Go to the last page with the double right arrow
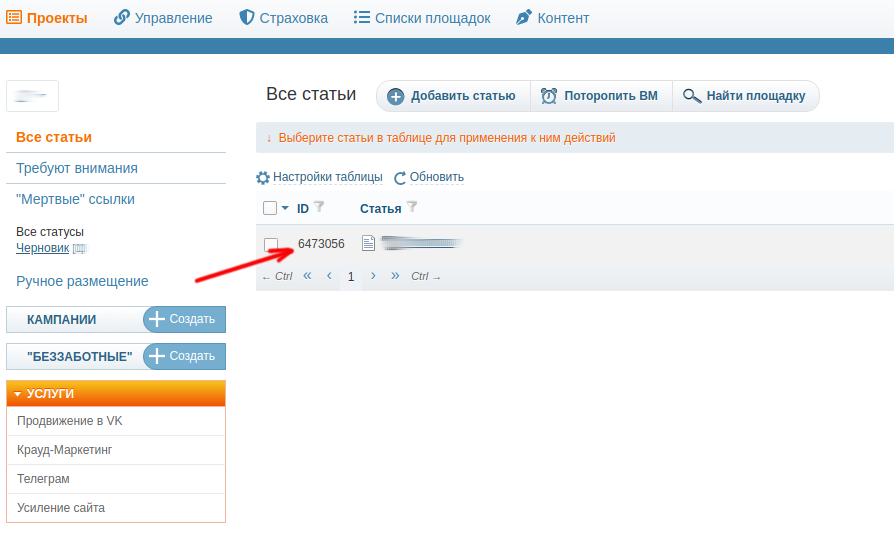Viewport: 894px width, 540px height. [395, 276]
